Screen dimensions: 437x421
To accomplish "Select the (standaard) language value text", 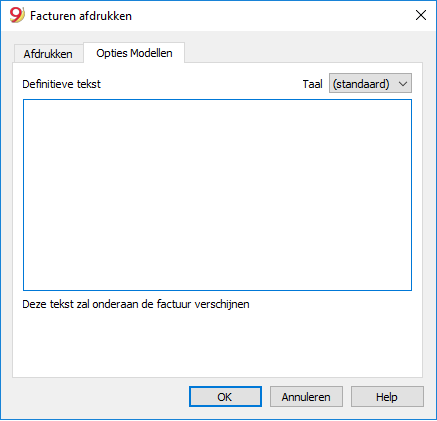I will point(361,84).
